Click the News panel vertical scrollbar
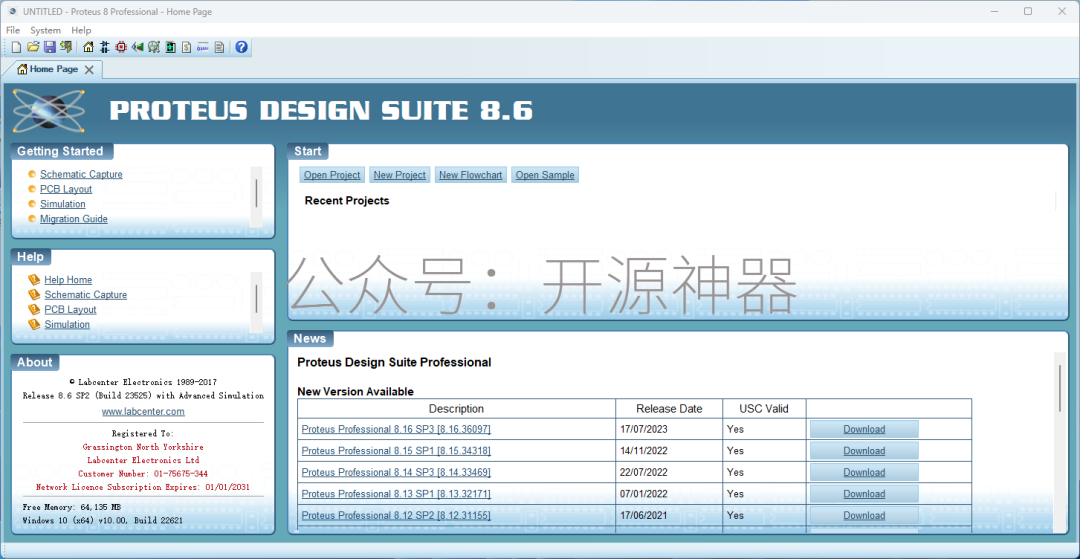Image resolution: width=1080 pixels, height=559 pixels. (1060, 441)
